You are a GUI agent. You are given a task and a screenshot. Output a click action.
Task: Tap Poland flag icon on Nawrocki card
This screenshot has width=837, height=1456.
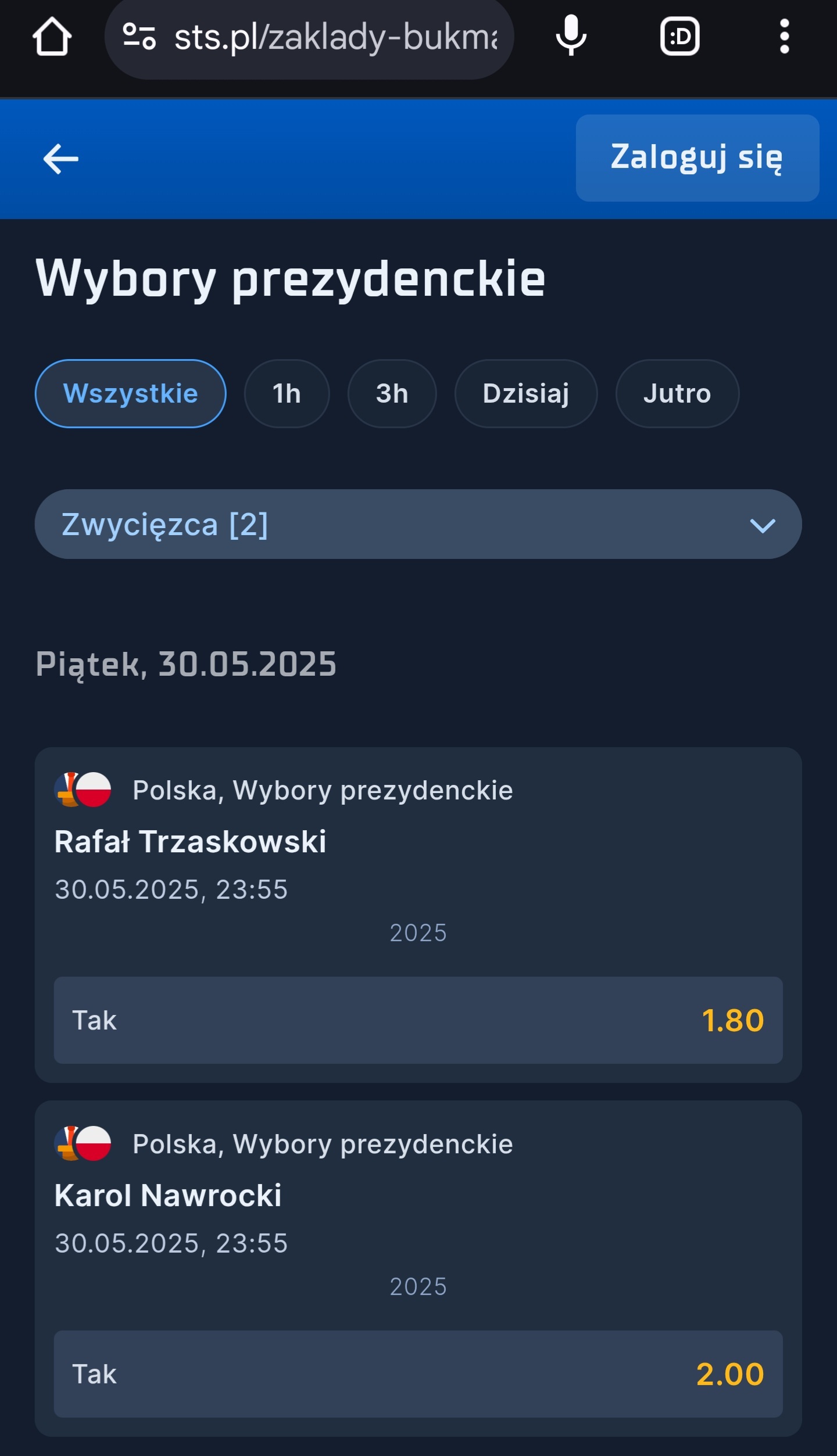coord(93,1143)
